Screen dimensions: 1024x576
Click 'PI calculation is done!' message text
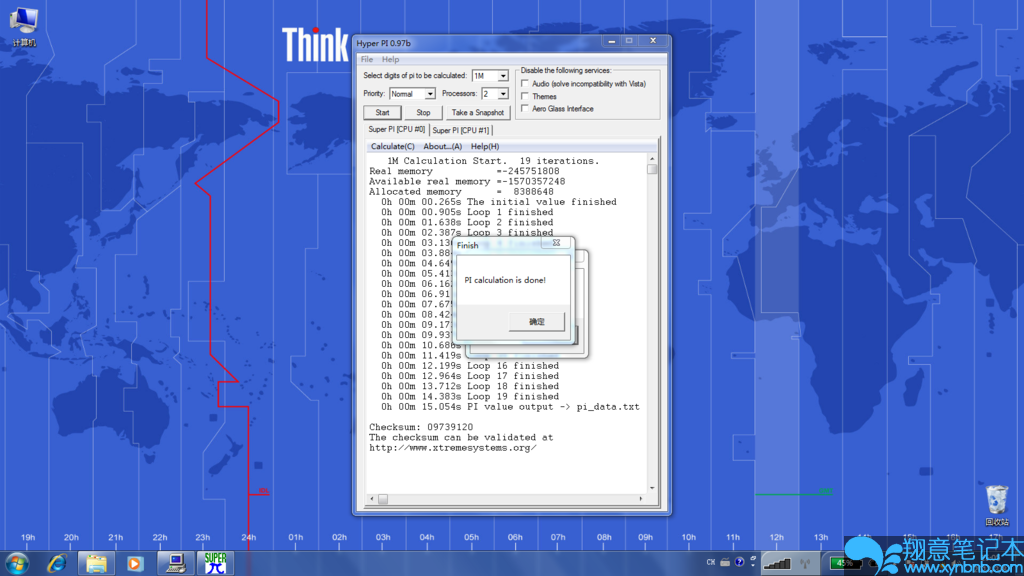pos(505,280)
